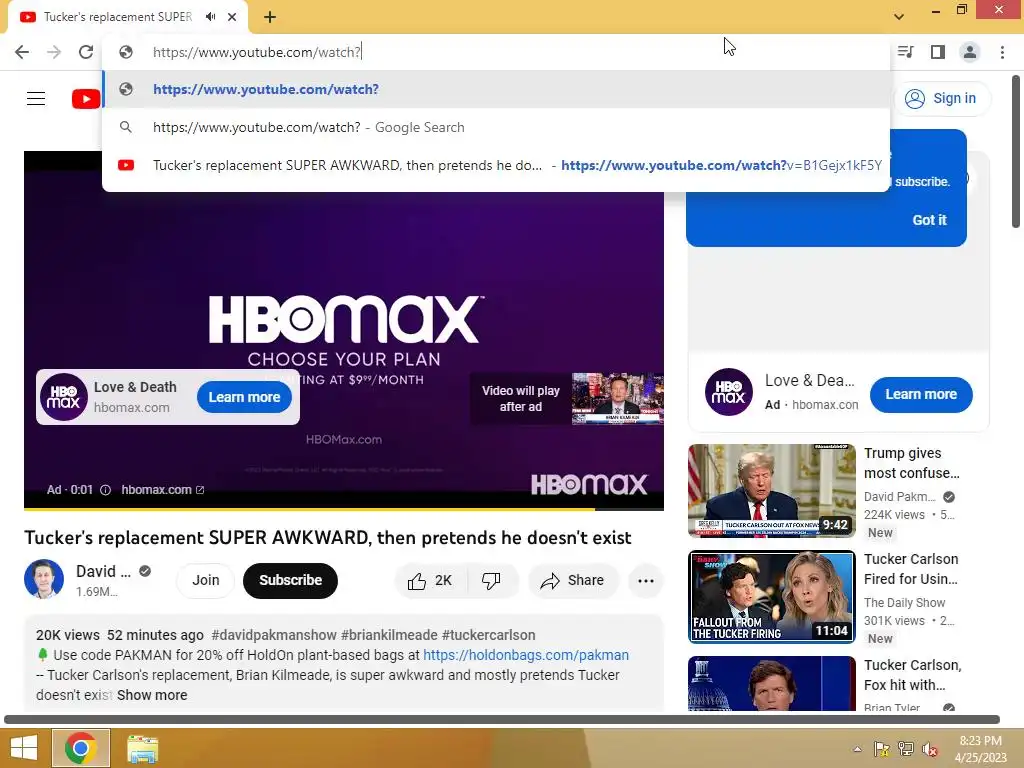The height and width of the screenshot is (768, 1024).
Task: Click the Chrome taskbar icon
Action: pyautogui.click(x=81, y=748)
